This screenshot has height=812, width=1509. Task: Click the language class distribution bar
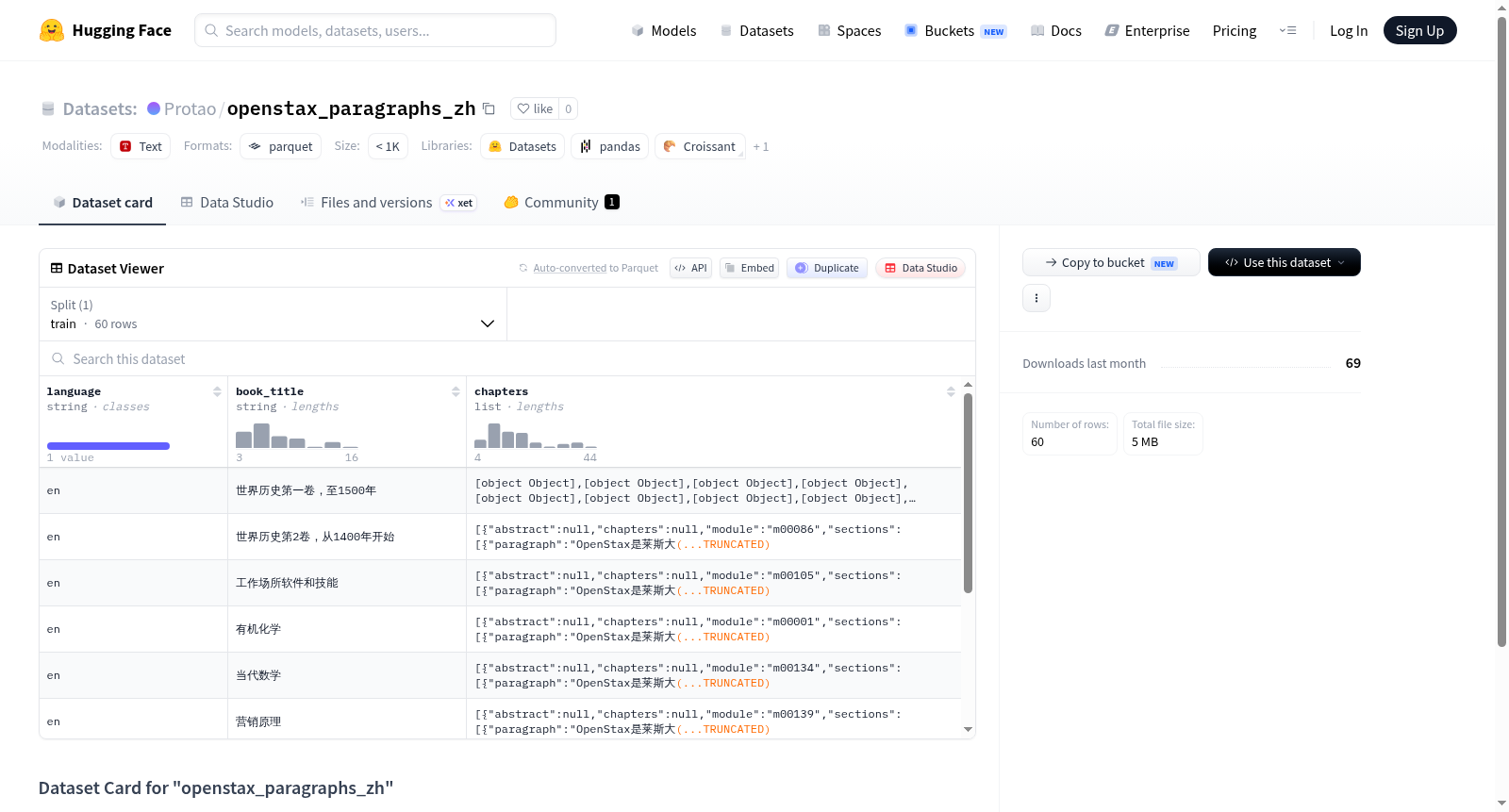[108, 446]
